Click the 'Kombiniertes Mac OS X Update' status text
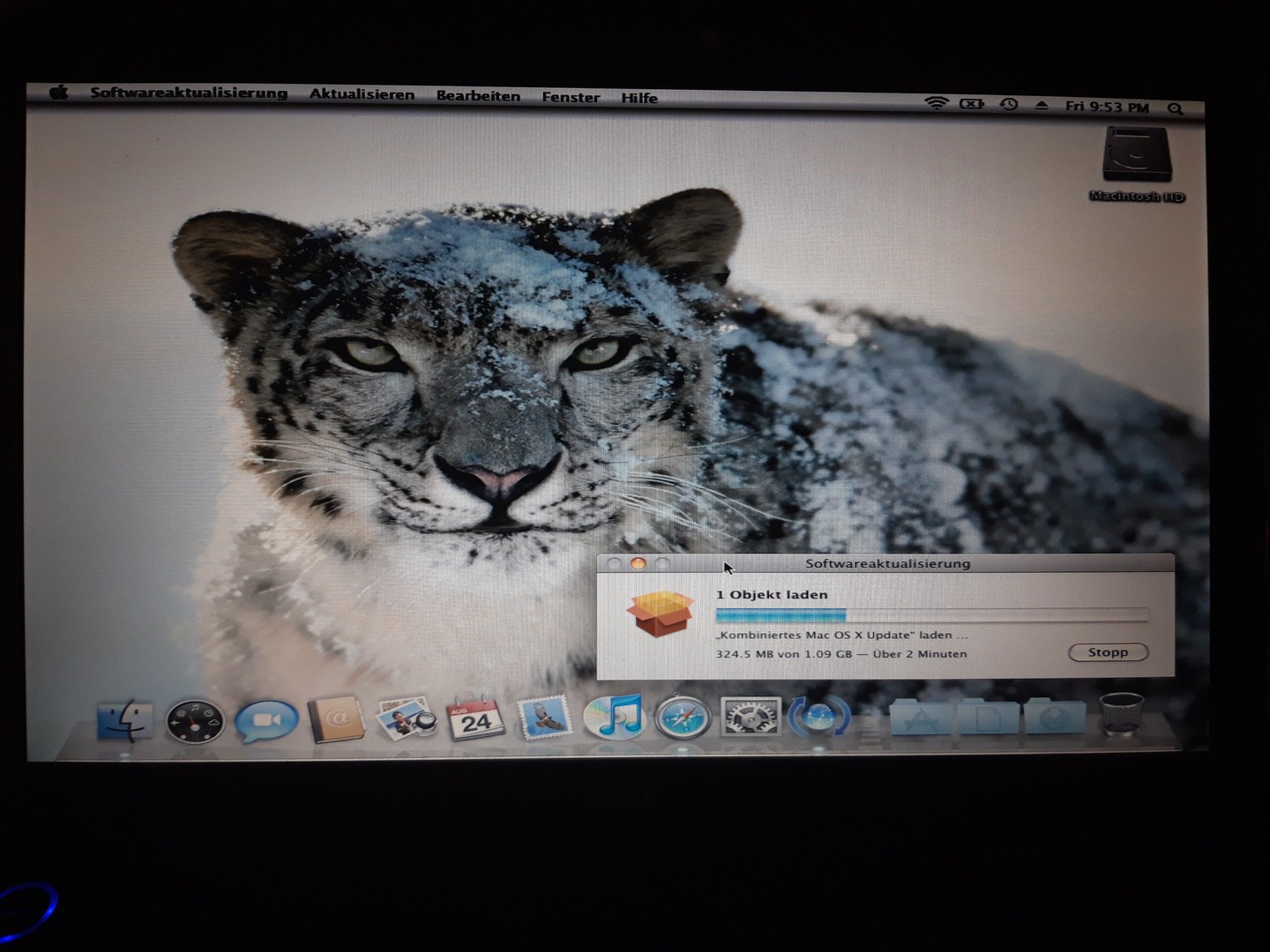The width and height of the screenshot is (1270, 952). pyautogui.click(x=841, y=635)
